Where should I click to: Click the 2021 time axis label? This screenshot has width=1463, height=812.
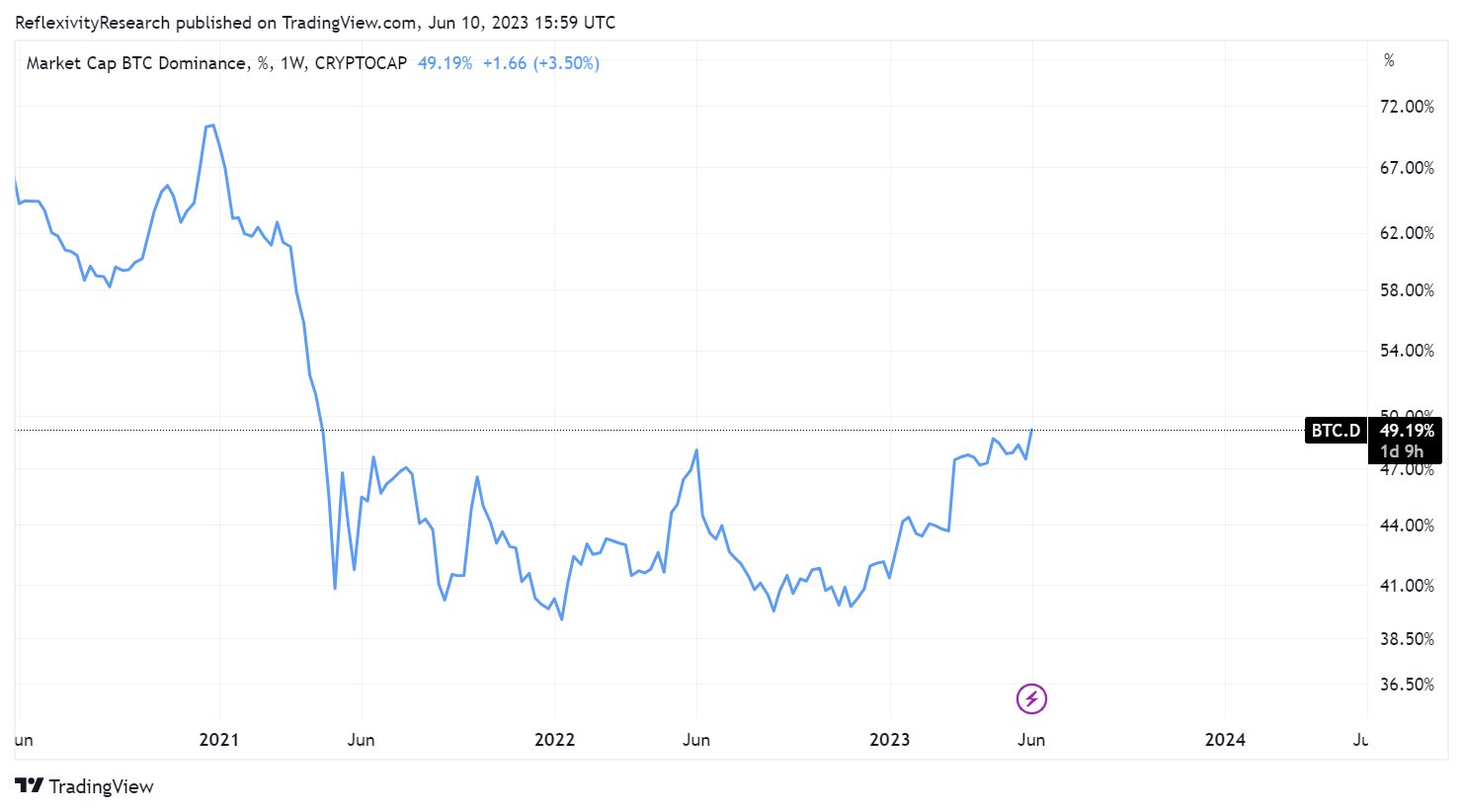[x=218, y=740]
